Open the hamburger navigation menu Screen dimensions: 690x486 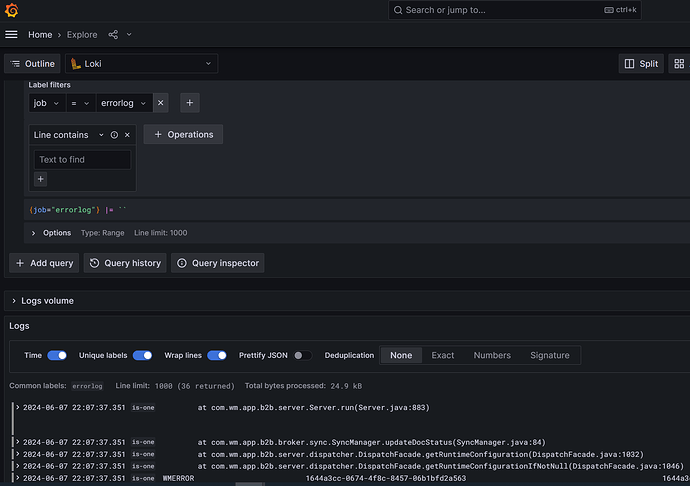coord(11,34)
